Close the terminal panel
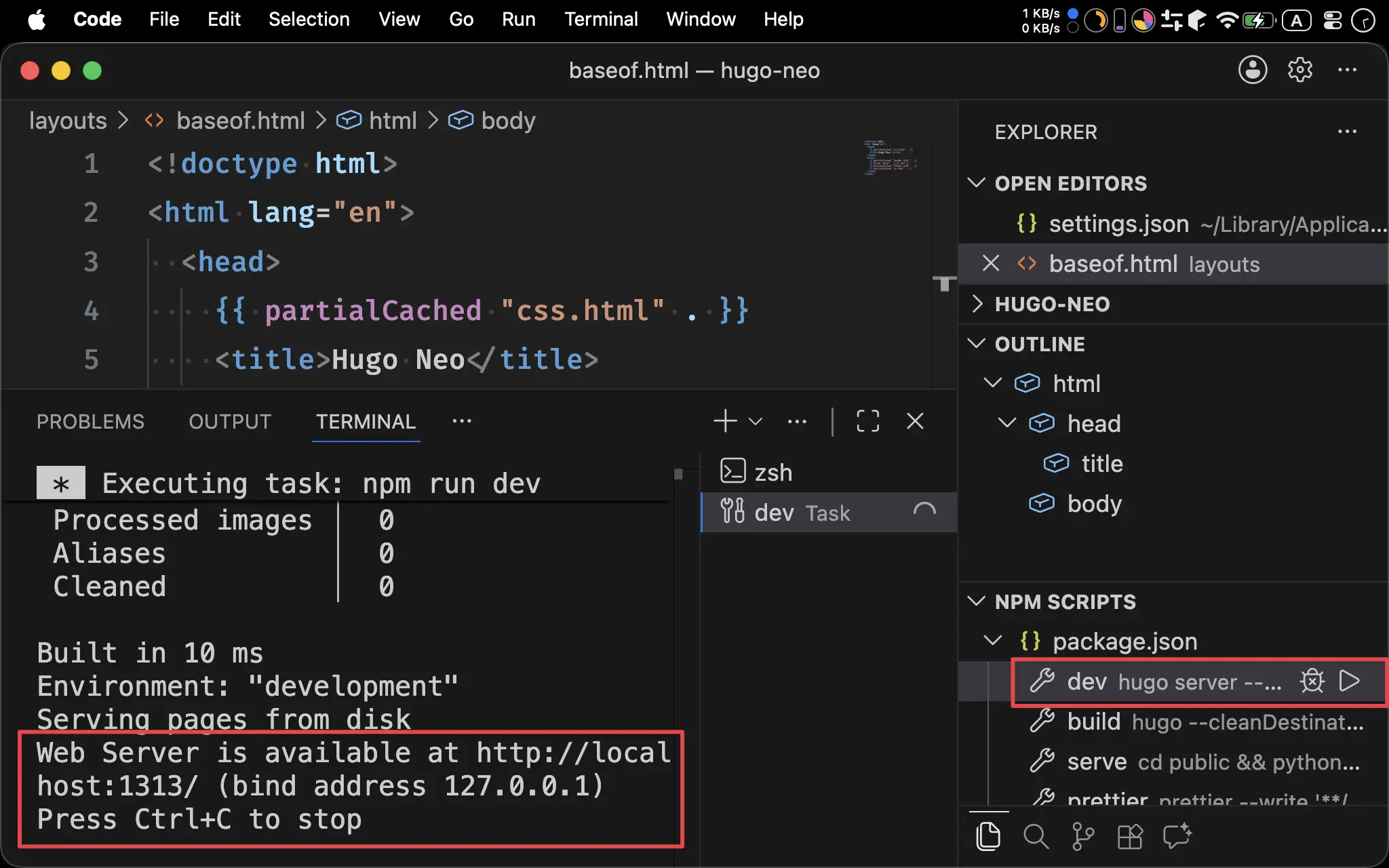The width and height of the screenshot is (1389, 868). 915,421
